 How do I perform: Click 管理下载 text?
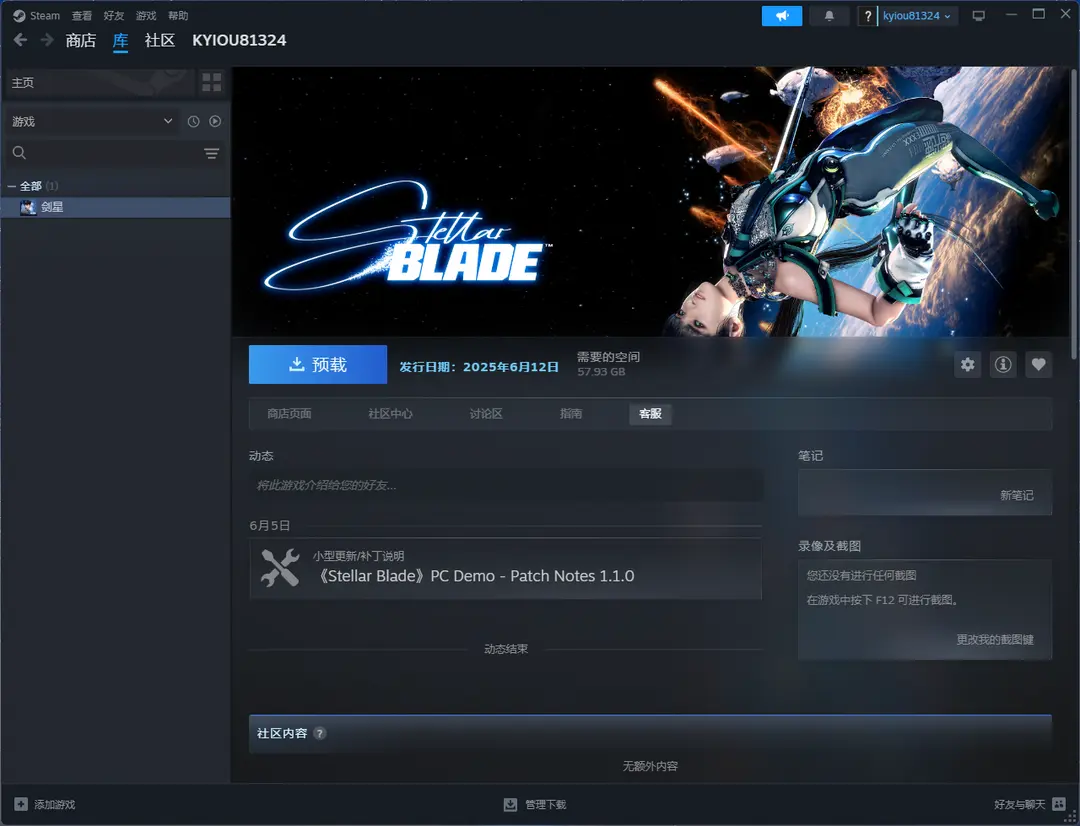click(546, 805)
